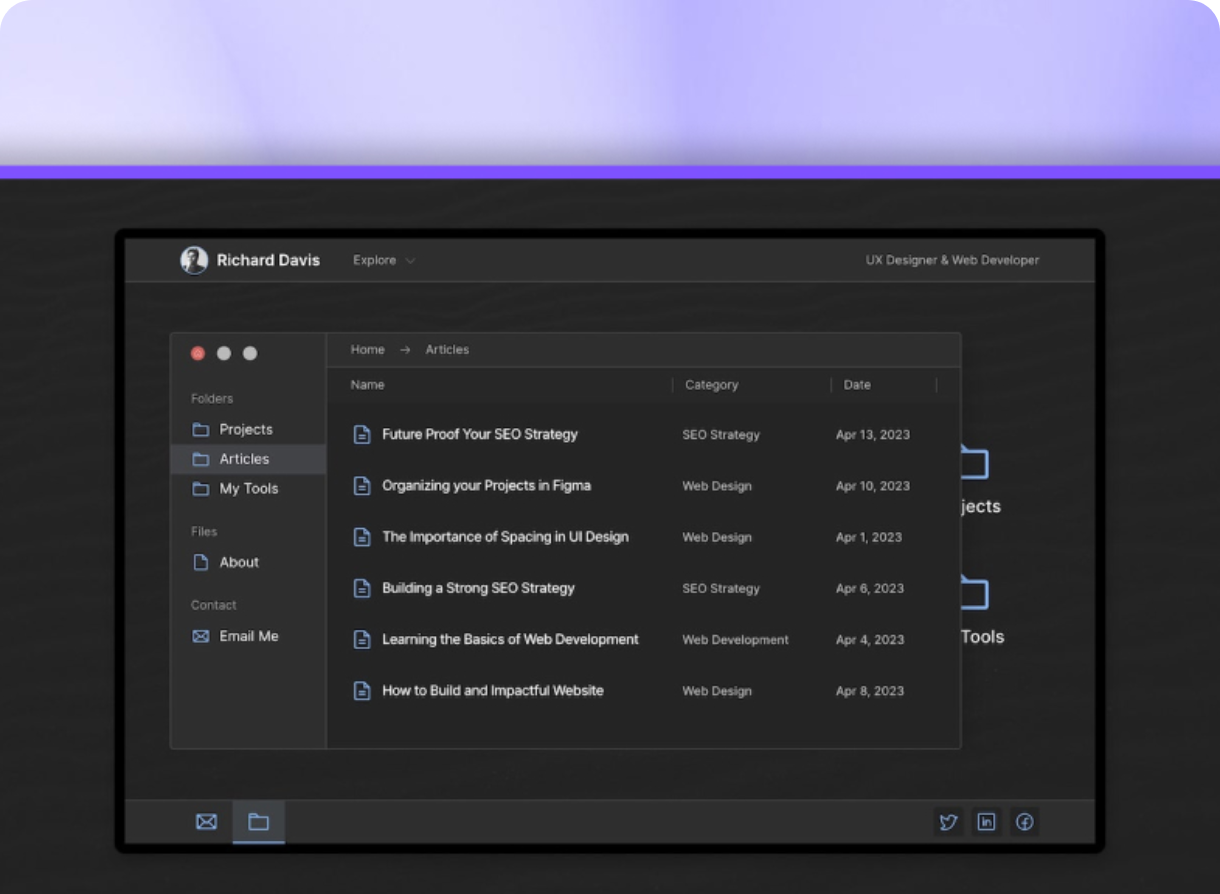This screenshot has width=1220, height=894.
Task: Click the Apr 8, 2023 date cell
Action: pos(870,691)
